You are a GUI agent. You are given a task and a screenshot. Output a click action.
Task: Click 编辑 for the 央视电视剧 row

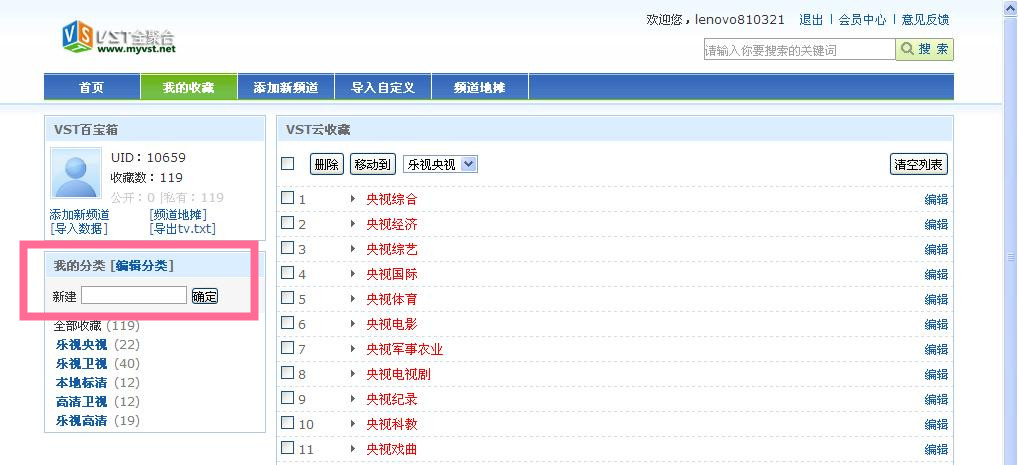[x=936, y=375]
